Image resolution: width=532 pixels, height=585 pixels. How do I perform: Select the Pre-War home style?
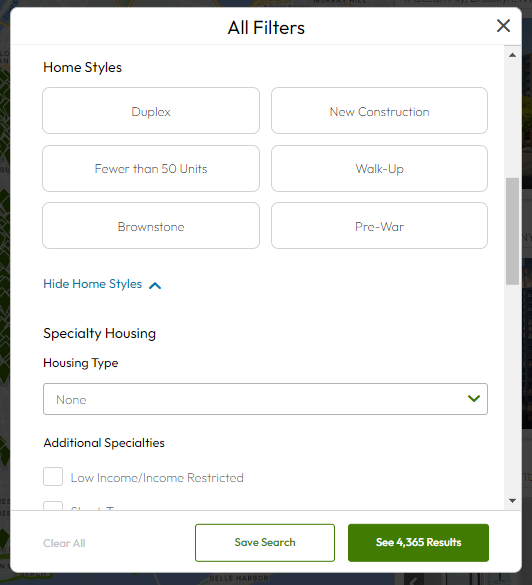pos(379,226)
